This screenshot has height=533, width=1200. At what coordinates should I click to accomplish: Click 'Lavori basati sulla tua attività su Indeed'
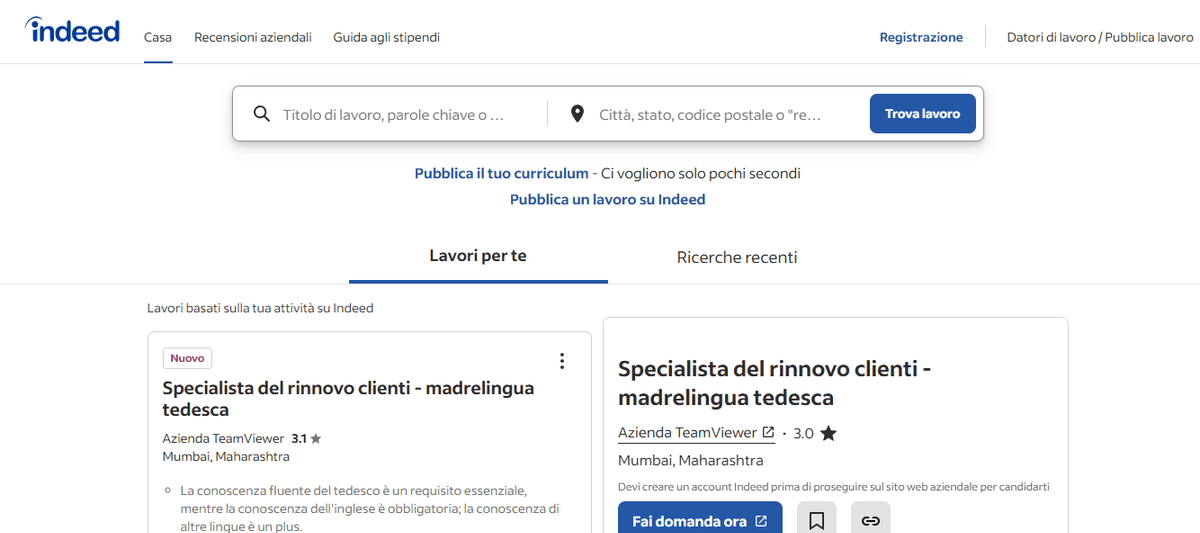coord(260,308)
